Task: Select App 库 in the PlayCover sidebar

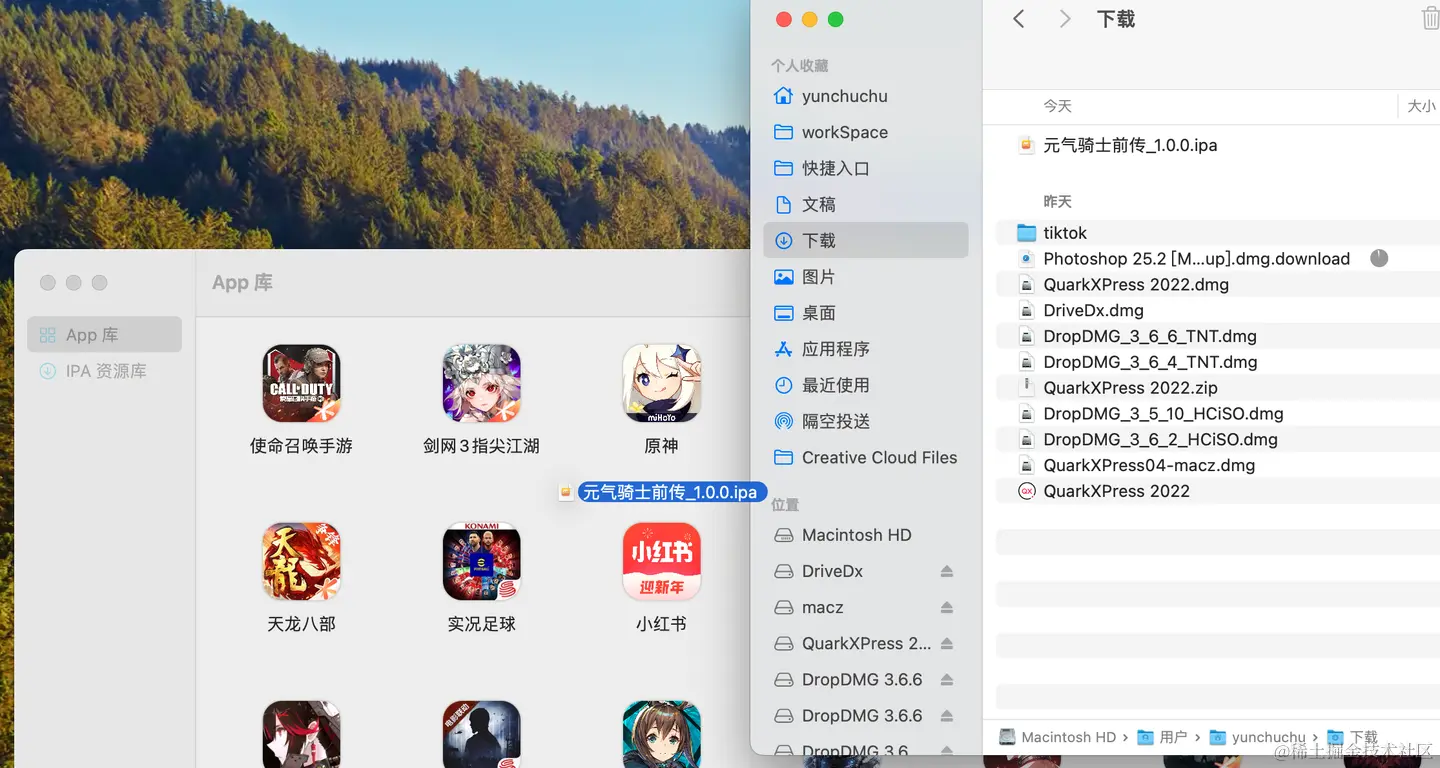Action: click(x=104, y=335)
